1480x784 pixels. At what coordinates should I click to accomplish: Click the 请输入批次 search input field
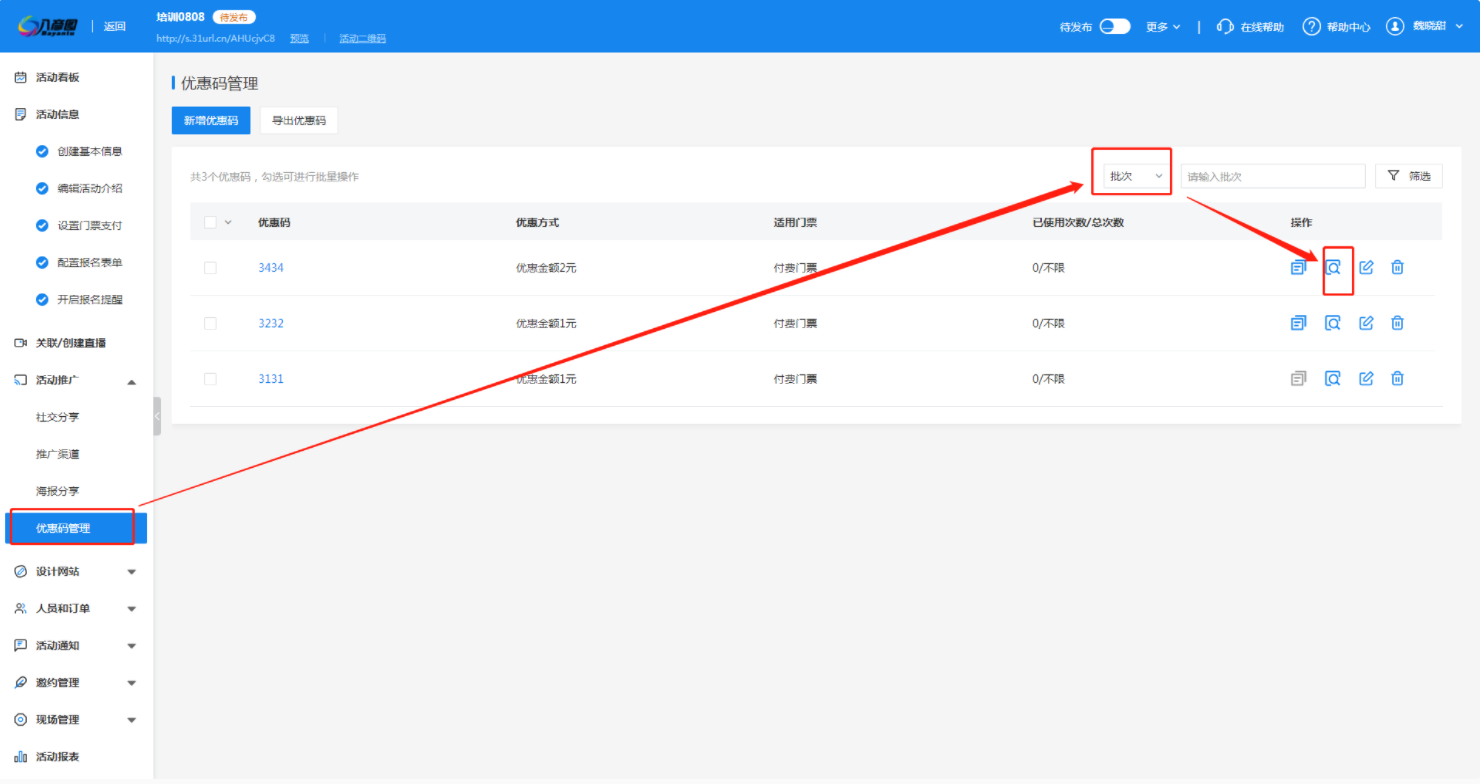pos(1272,177)
